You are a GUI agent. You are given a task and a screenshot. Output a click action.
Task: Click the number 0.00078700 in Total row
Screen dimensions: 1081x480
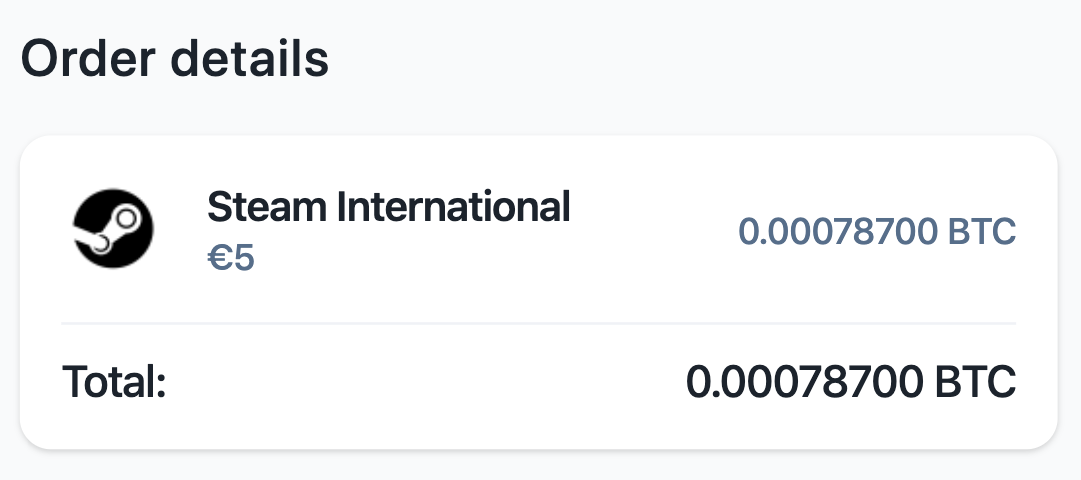click(x=804, y=382)
